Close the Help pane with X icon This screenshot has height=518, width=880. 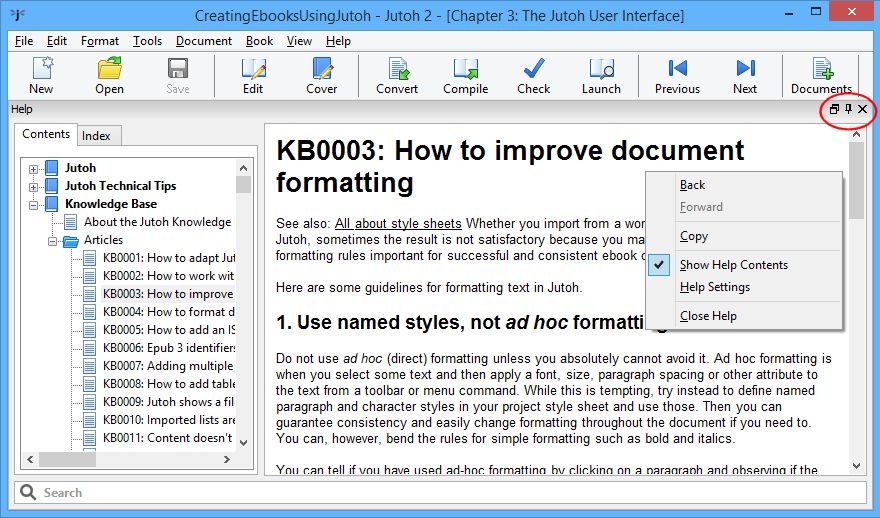(863, 109)
